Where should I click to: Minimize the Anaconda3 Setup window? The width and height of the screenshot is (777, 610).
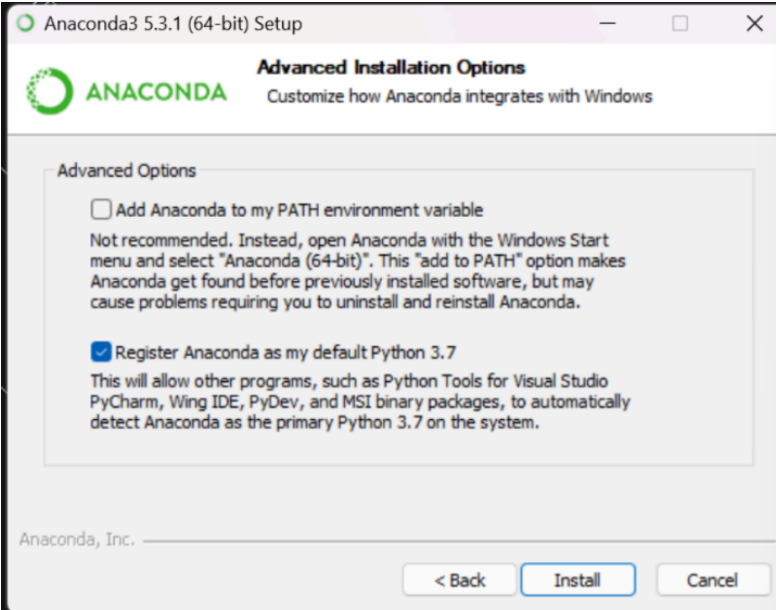[x=608, y=23]
